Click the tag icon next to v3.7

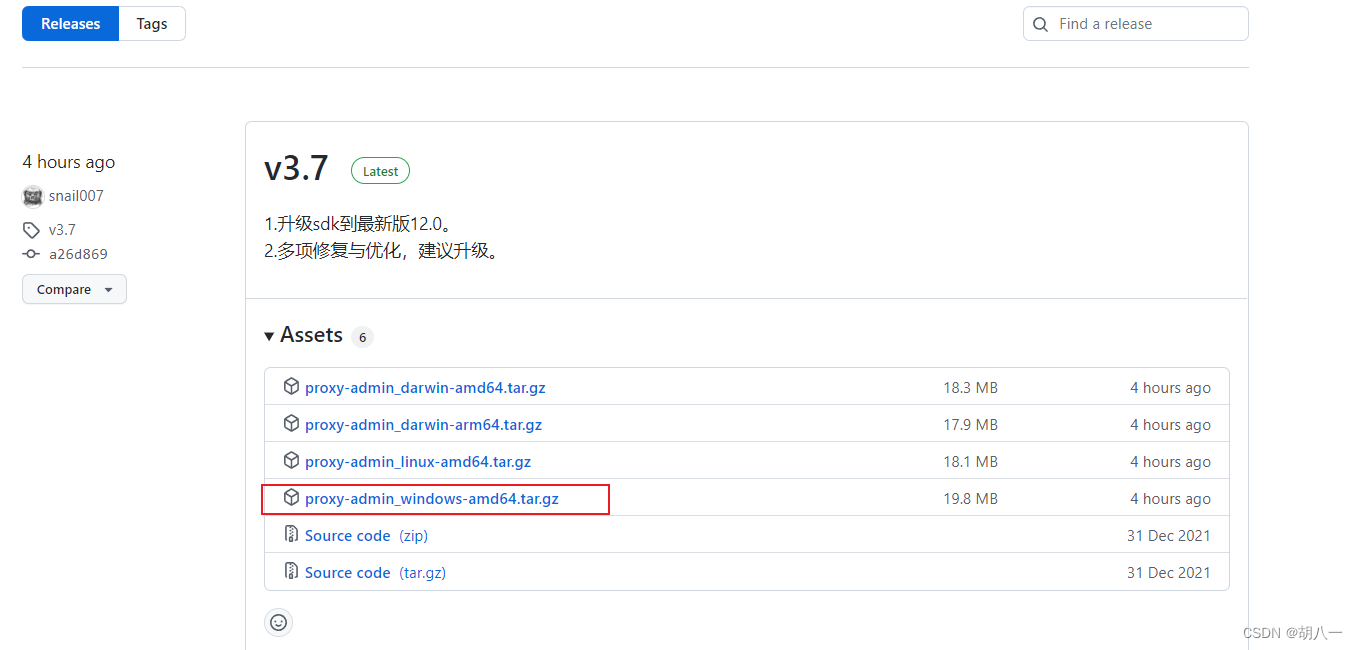[x=31, y=229]
